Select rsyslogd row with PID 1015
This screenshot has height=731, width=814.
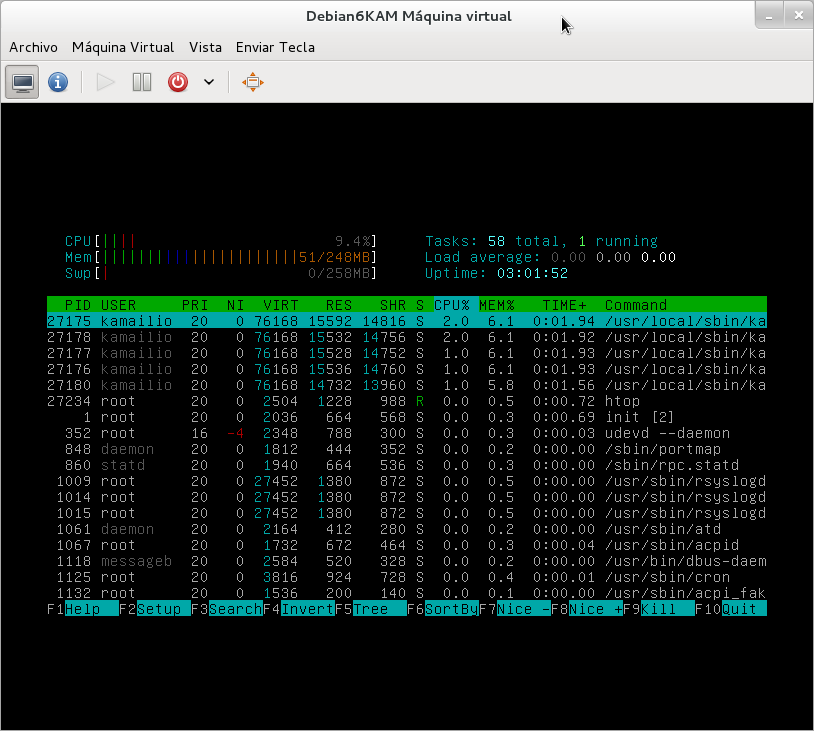(406, 513)
